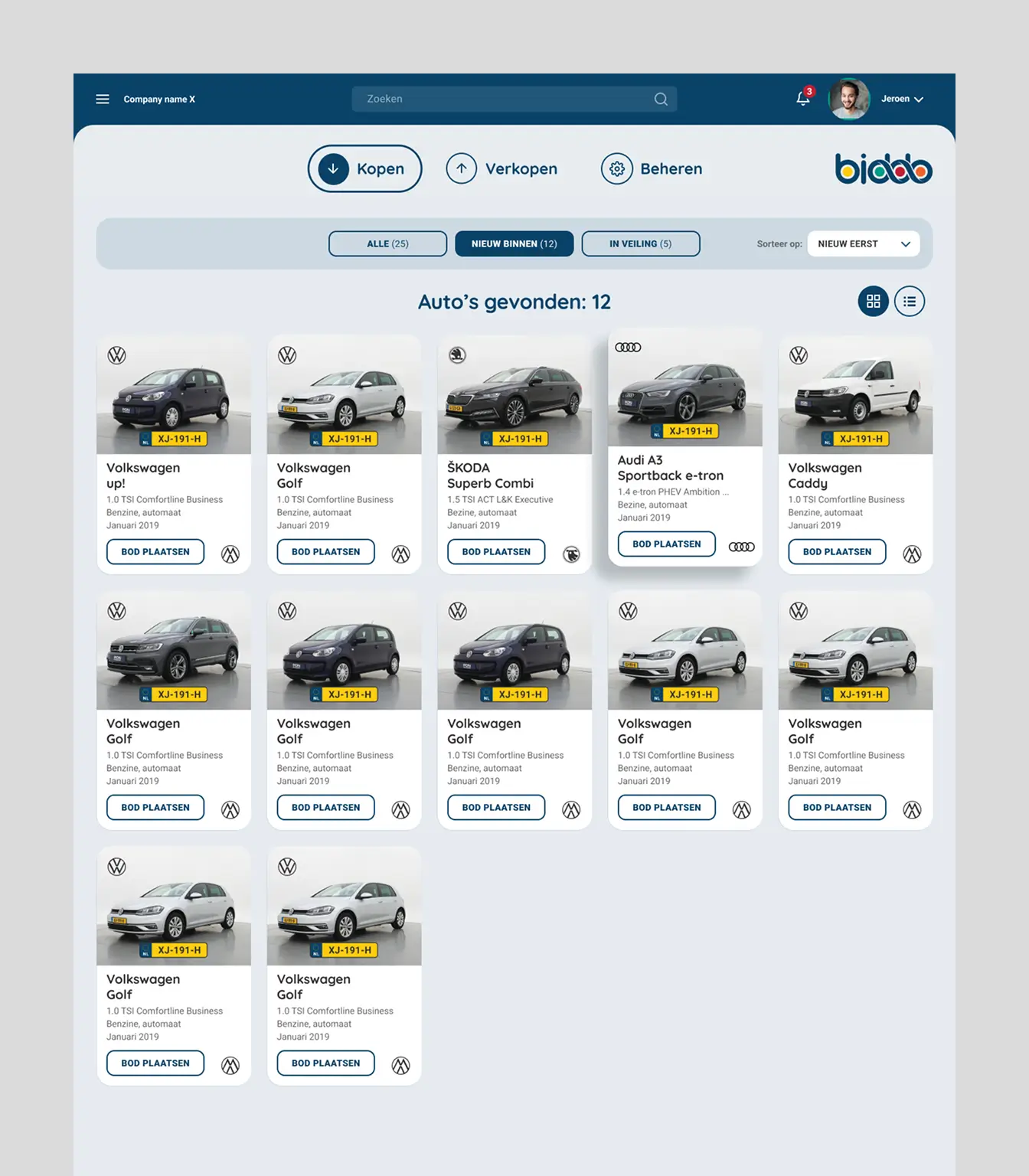Place bid on Volkswagen up!
The height and width of the screenshot is (1176, 1029).
point(155,551)
